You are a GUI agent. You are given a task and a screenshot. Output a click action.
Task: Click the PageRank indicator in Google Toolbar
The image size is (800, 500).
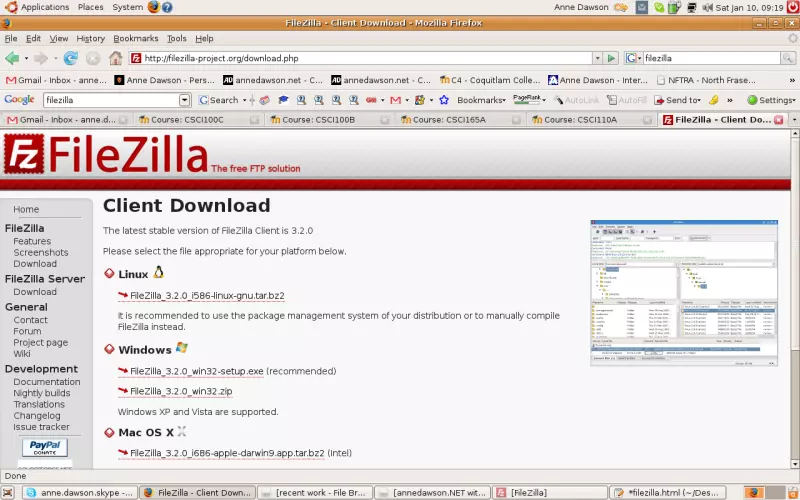pyautogui.click(x=527, y=100)
